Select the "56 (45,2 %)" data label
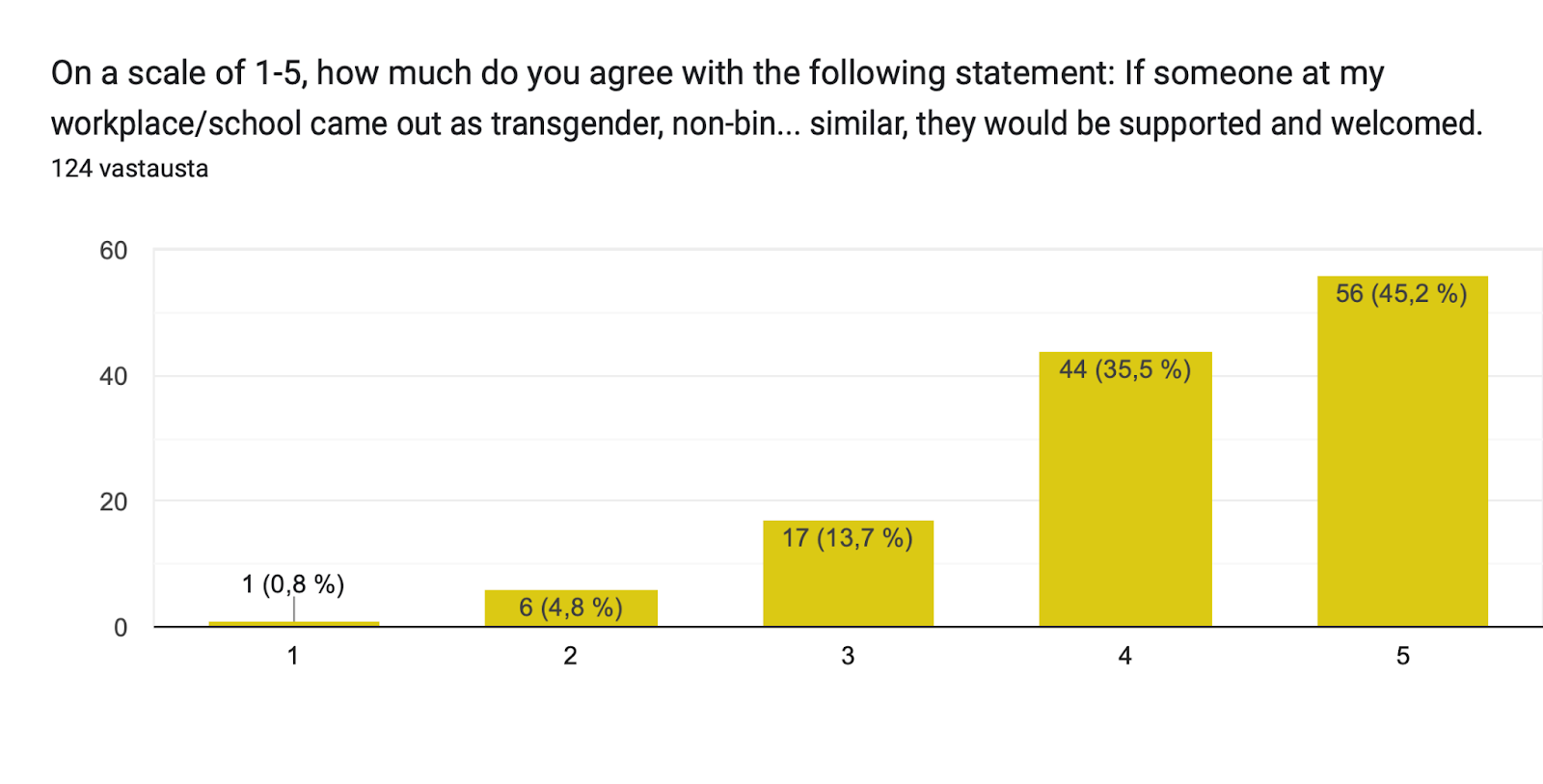Screen dimensions: 1543x784 (x=1401, y=293)
